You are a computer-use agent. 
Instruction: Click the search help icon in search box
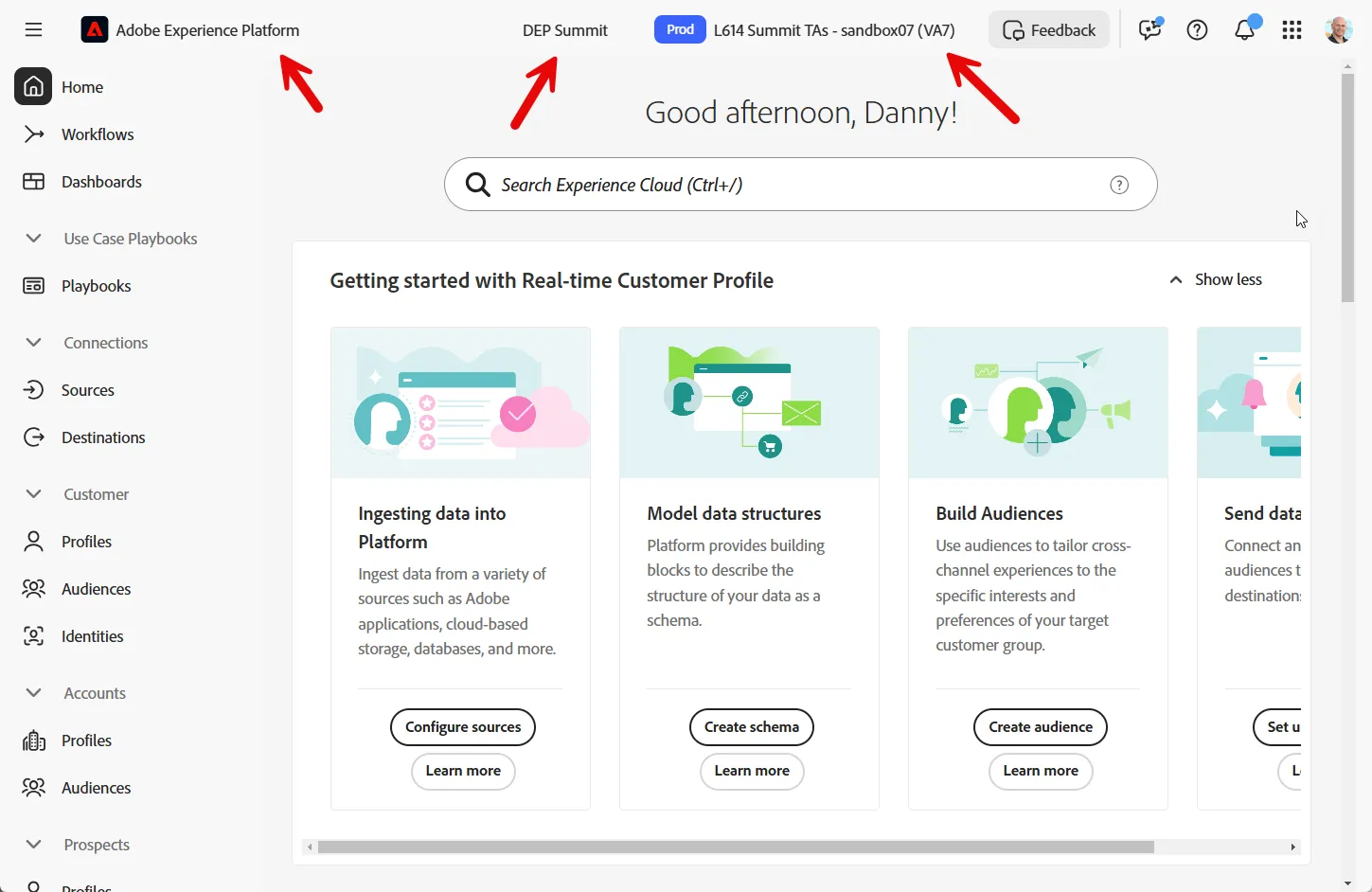(x=1119, y=185)
